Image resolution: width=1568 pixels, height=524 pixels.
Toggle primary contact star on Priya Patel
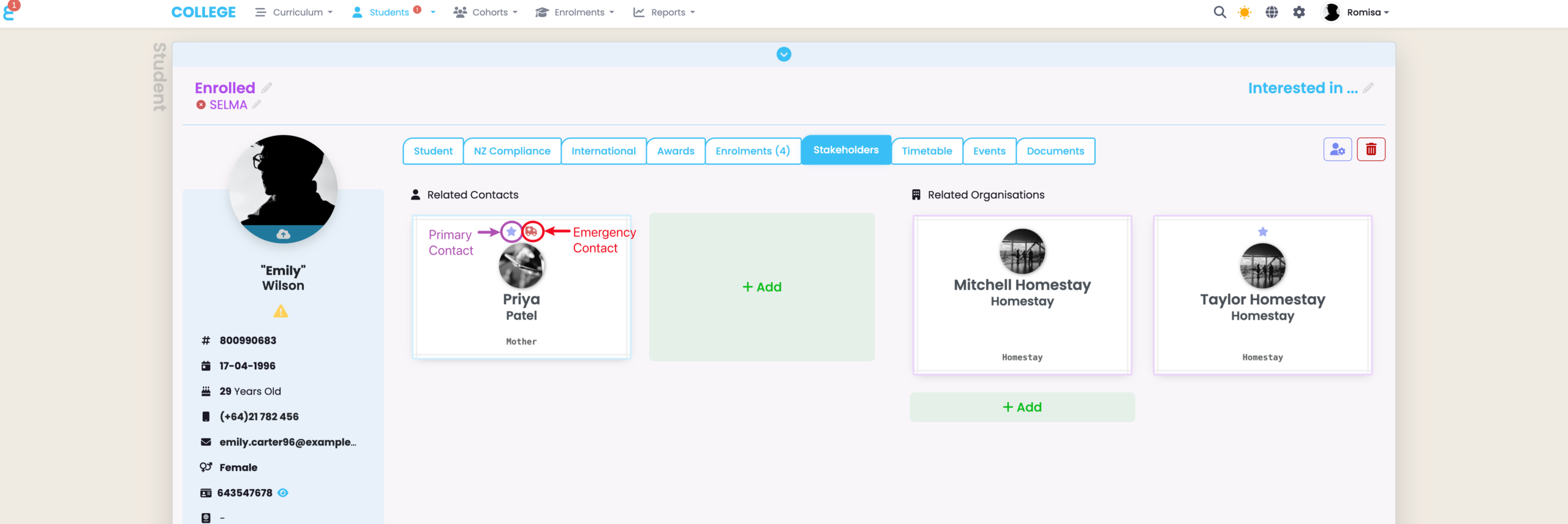tap(511, 232)
